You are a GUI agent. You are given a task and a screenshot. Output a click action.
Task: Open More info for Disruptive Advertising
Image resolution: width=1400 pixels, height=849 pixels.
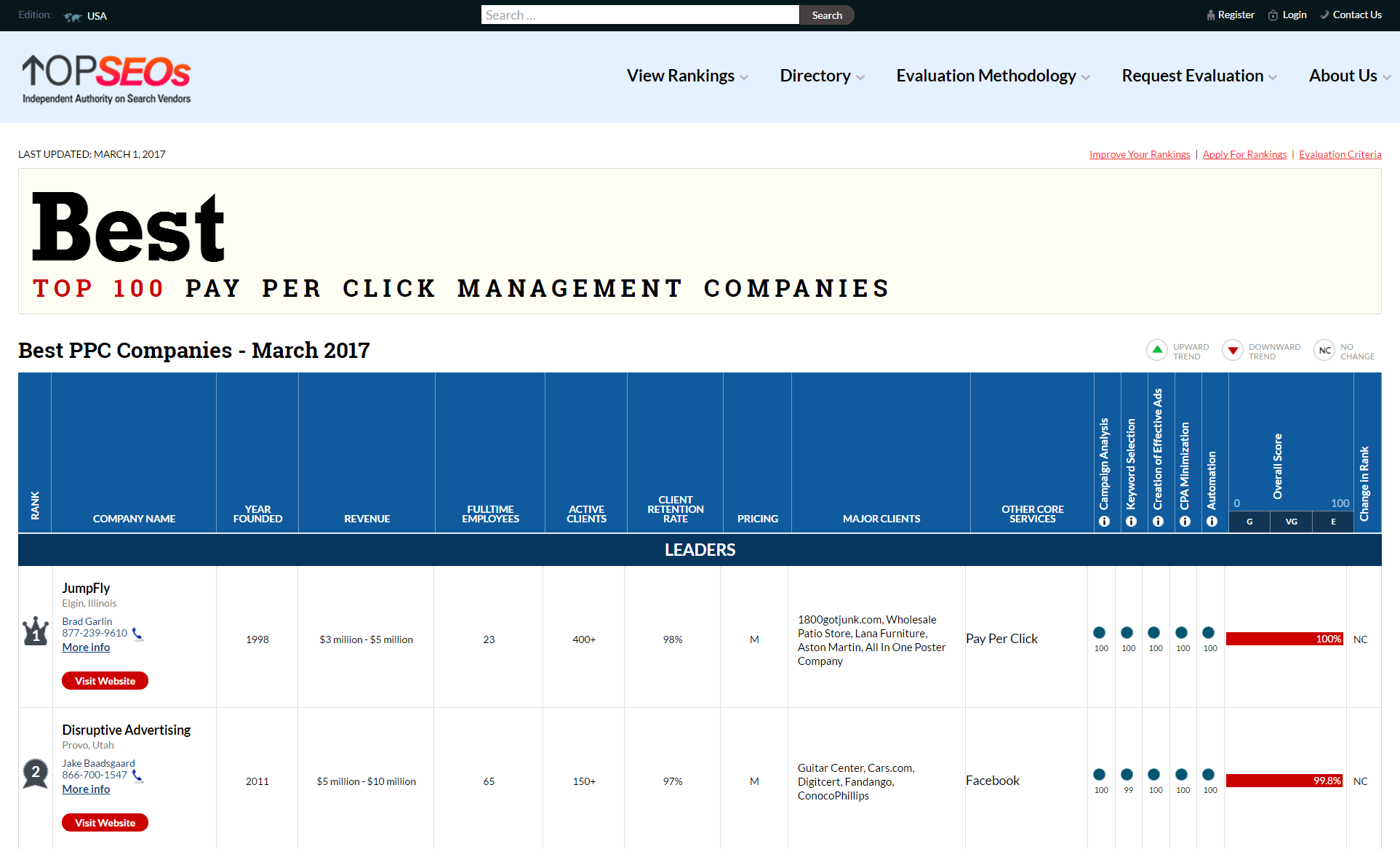click(x=86, y=789)
